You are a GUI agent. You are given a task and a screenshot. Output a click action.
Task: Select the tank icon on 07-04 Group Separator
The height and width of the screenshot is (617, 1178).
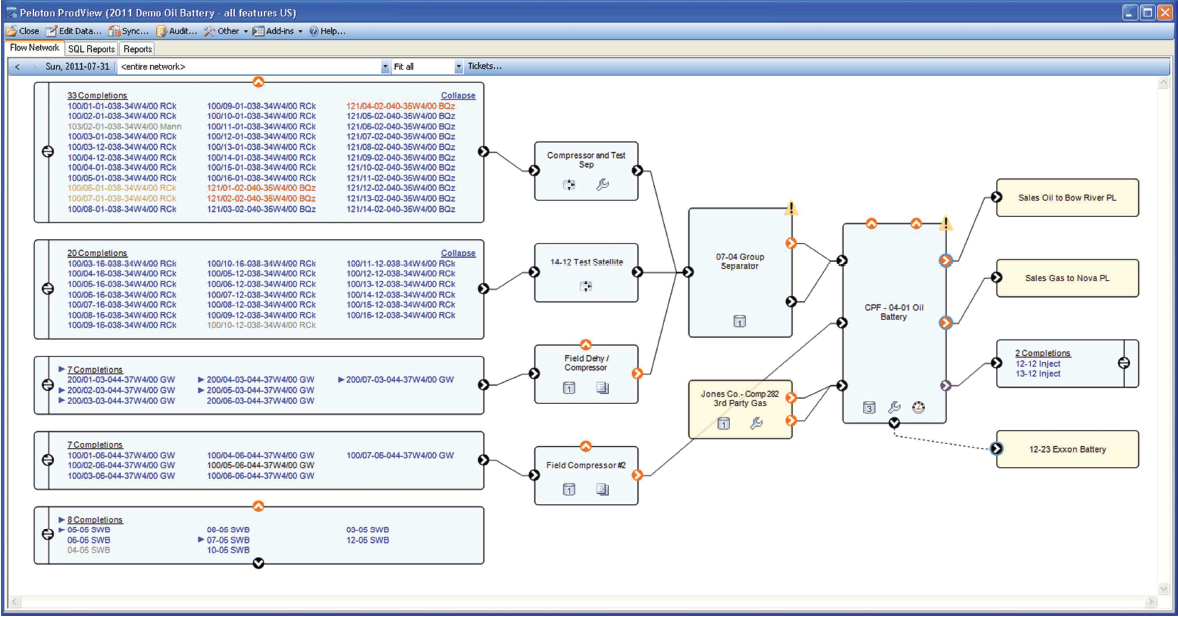click(x=738, y=321)
